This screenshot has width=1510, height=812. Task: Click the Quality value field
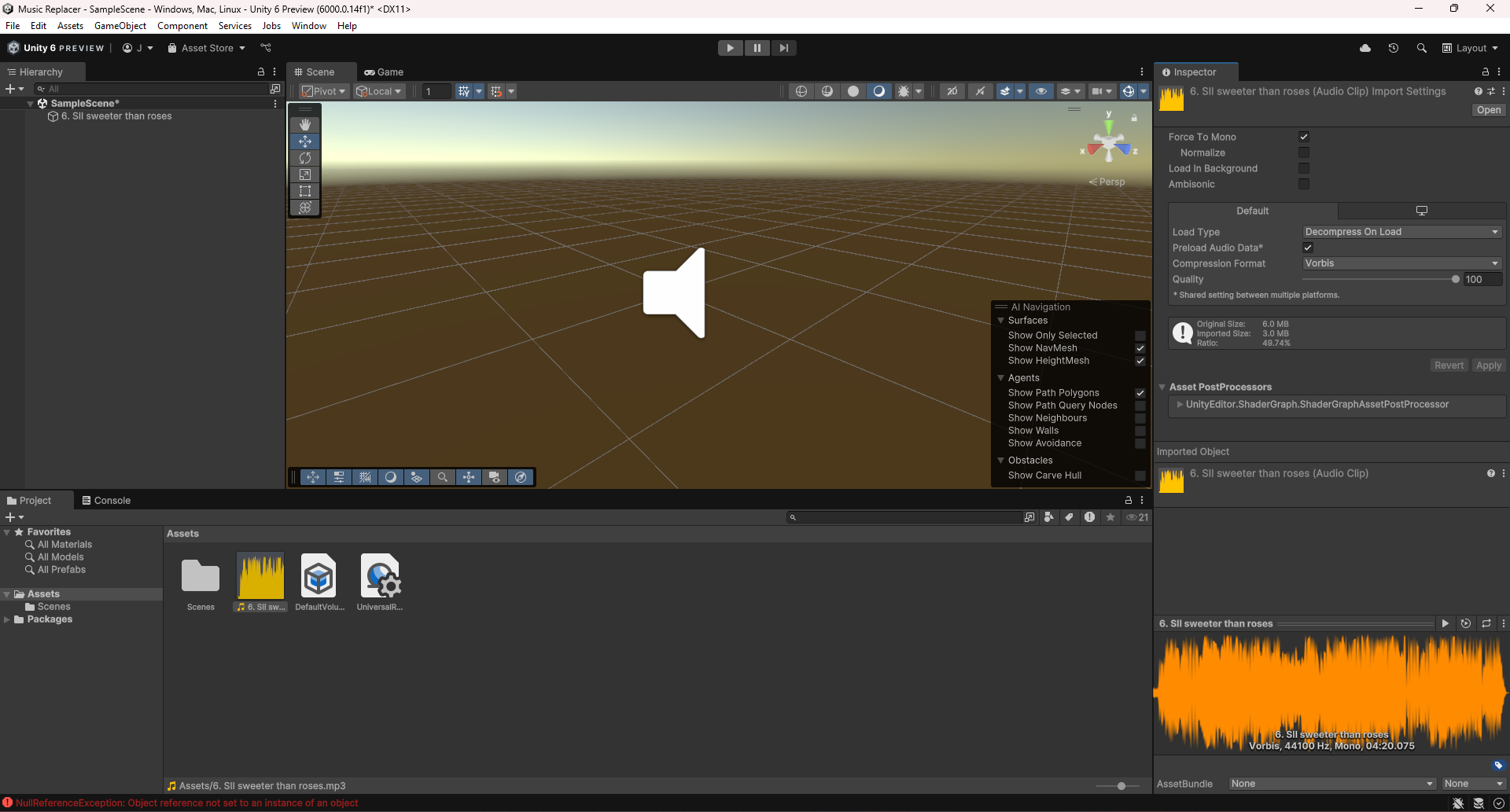(1482, 279)
